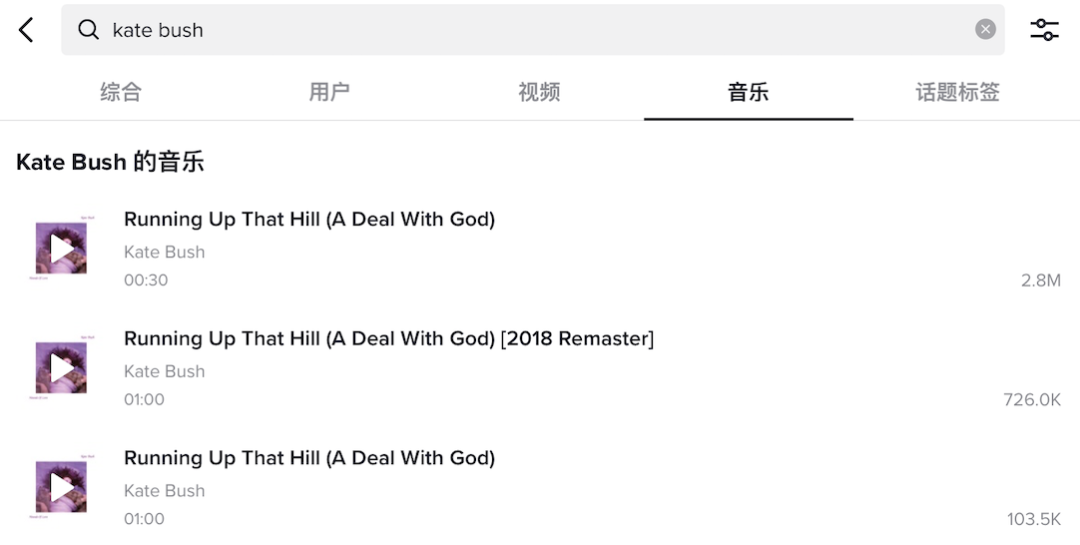Viewport: 1080px width, 545px height.
Task: Click the 2.8M usage count
Action: click(x=1040, y=280)
